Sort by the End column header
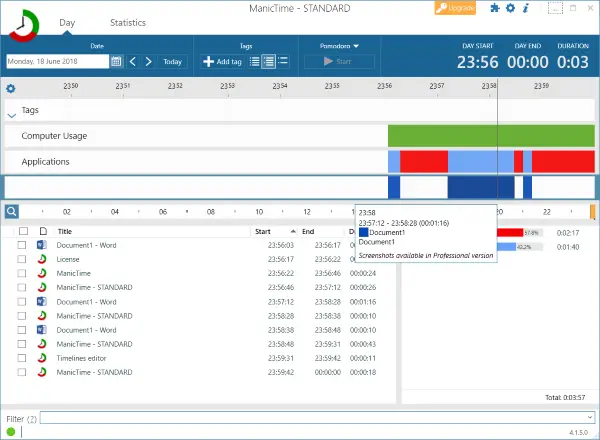The height and width of the screenshot is (440, 600). coord(308,231)
